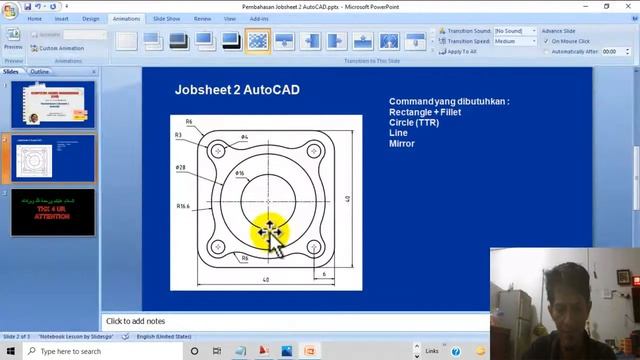Select the Animations ribbon tab
Screen dimensions: 640x360
(126, 19)
